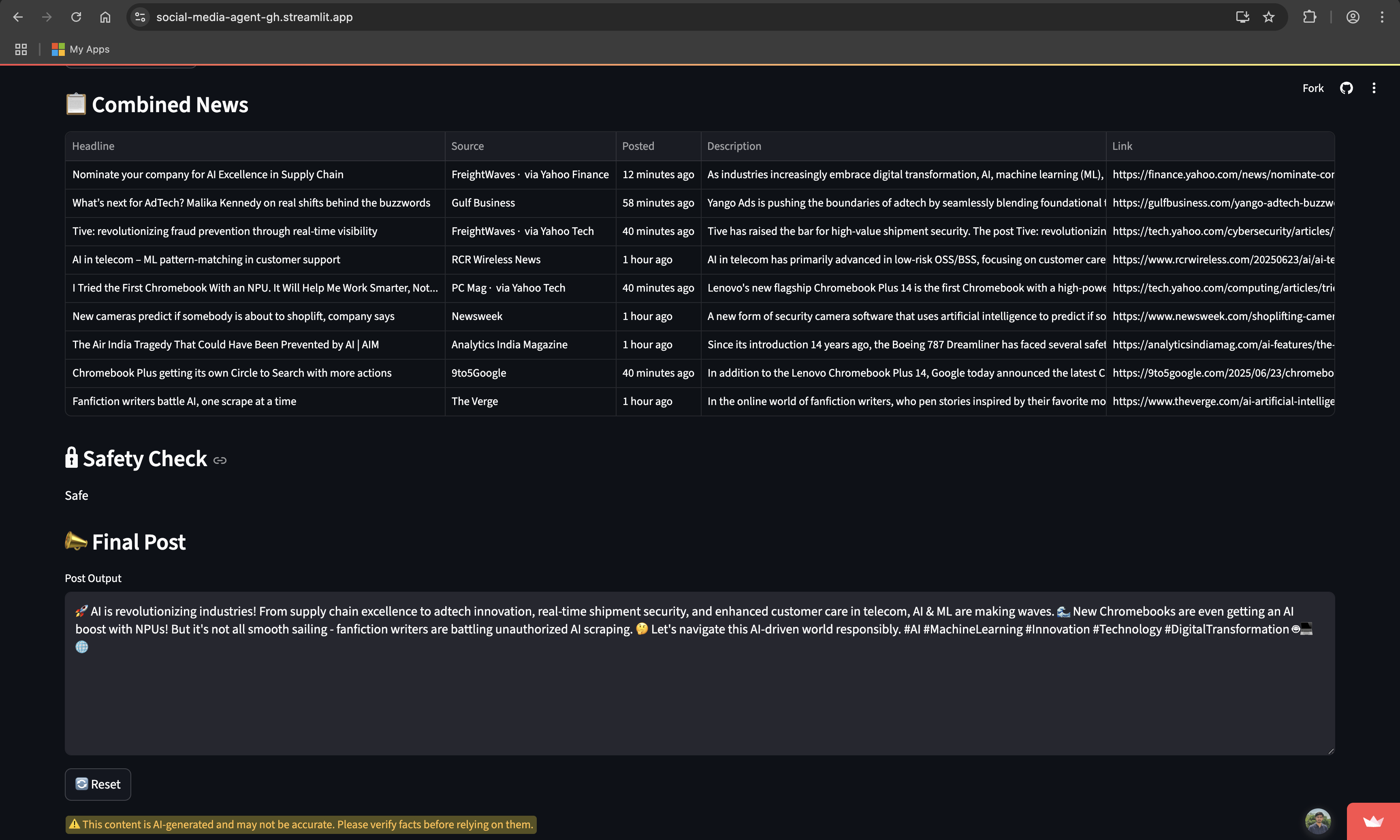Viewport: 1400px width, 840px height.
Task: Click into the Post Output text area
Action: click(x=699, y=691)
